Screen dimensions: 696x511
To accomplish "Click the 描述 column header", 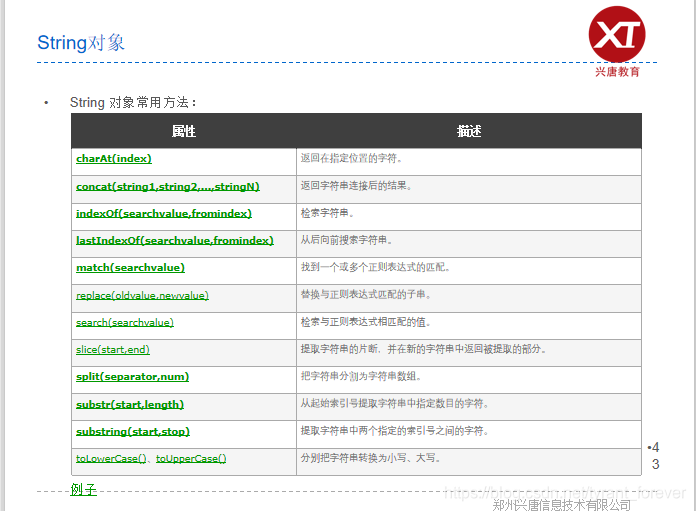I will (x=469, y=131).
